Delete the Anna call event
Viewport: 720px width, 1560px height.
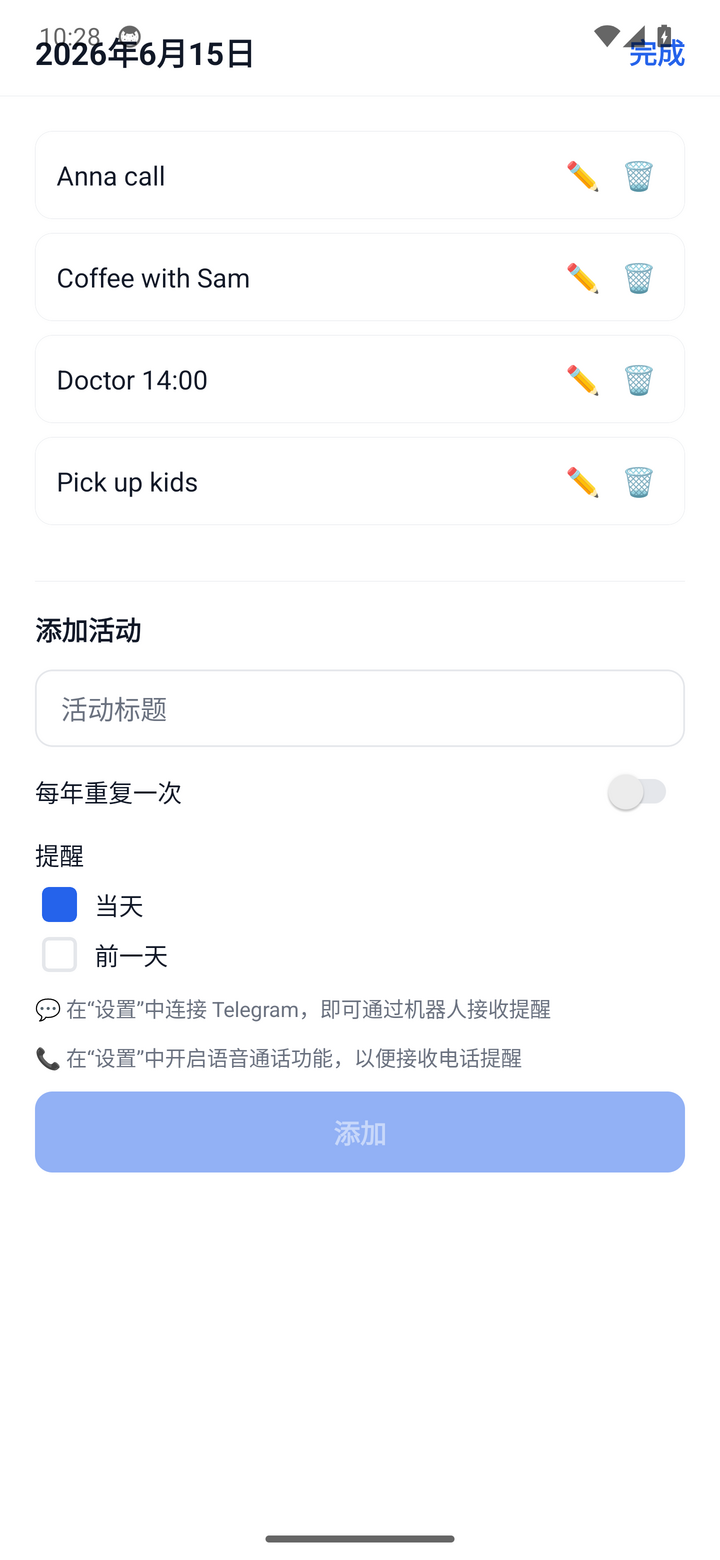point(639,176)
